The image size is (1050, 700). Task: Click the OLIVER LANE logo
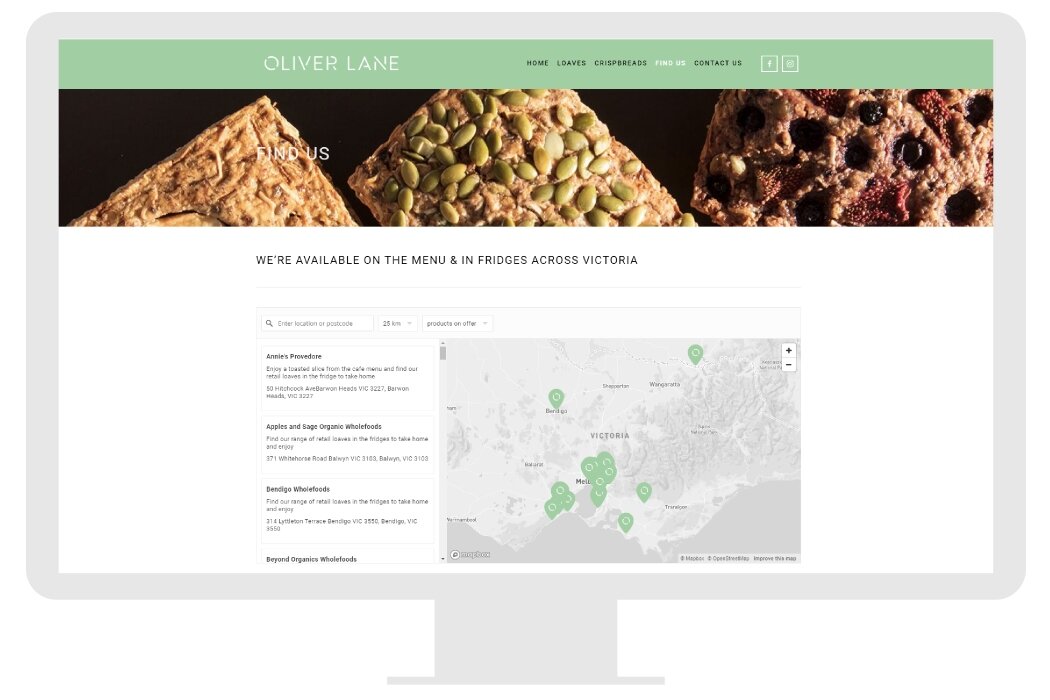click(331, 63)
